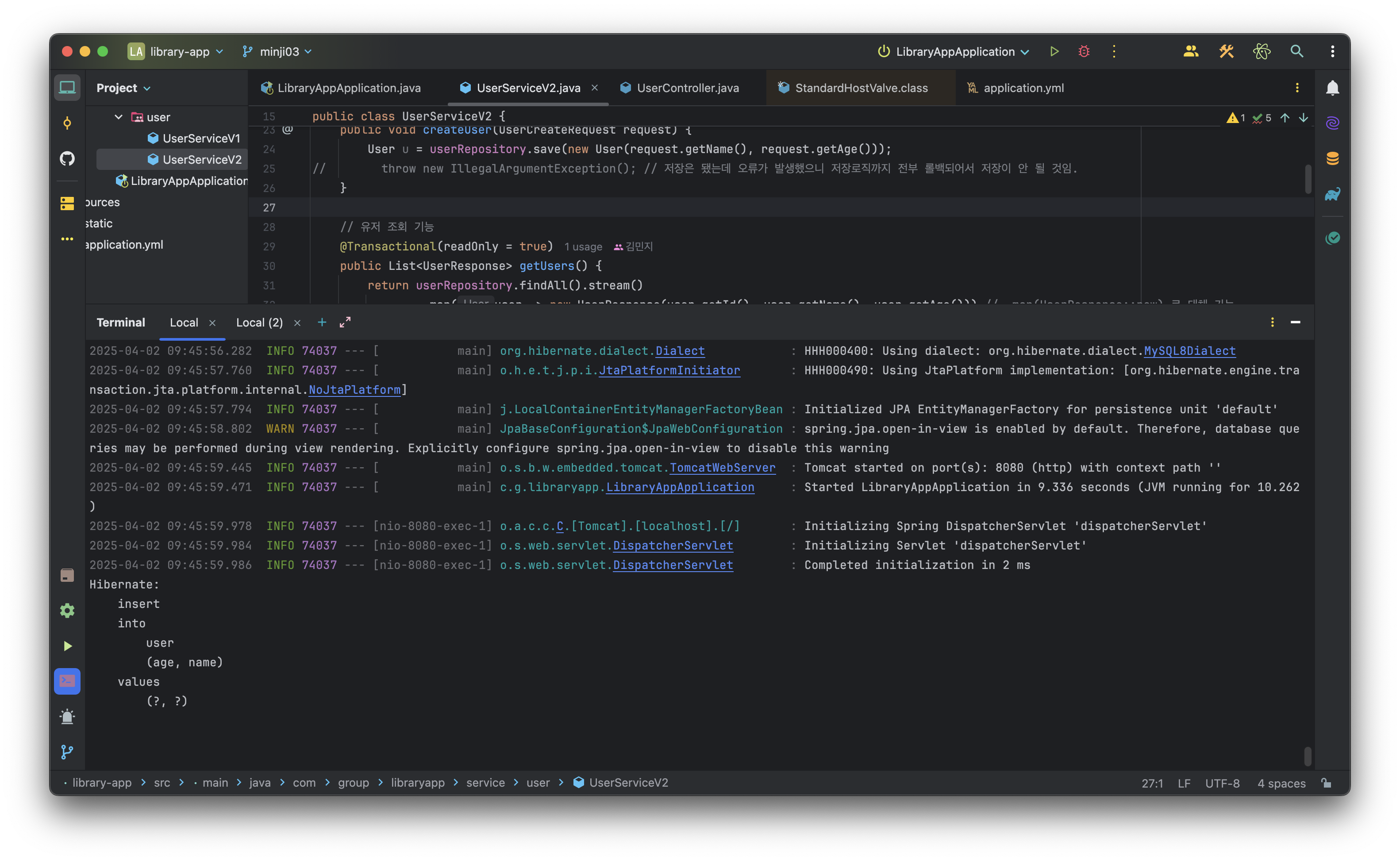Open the AI Assistant spiral icon

coord(1332,123)
